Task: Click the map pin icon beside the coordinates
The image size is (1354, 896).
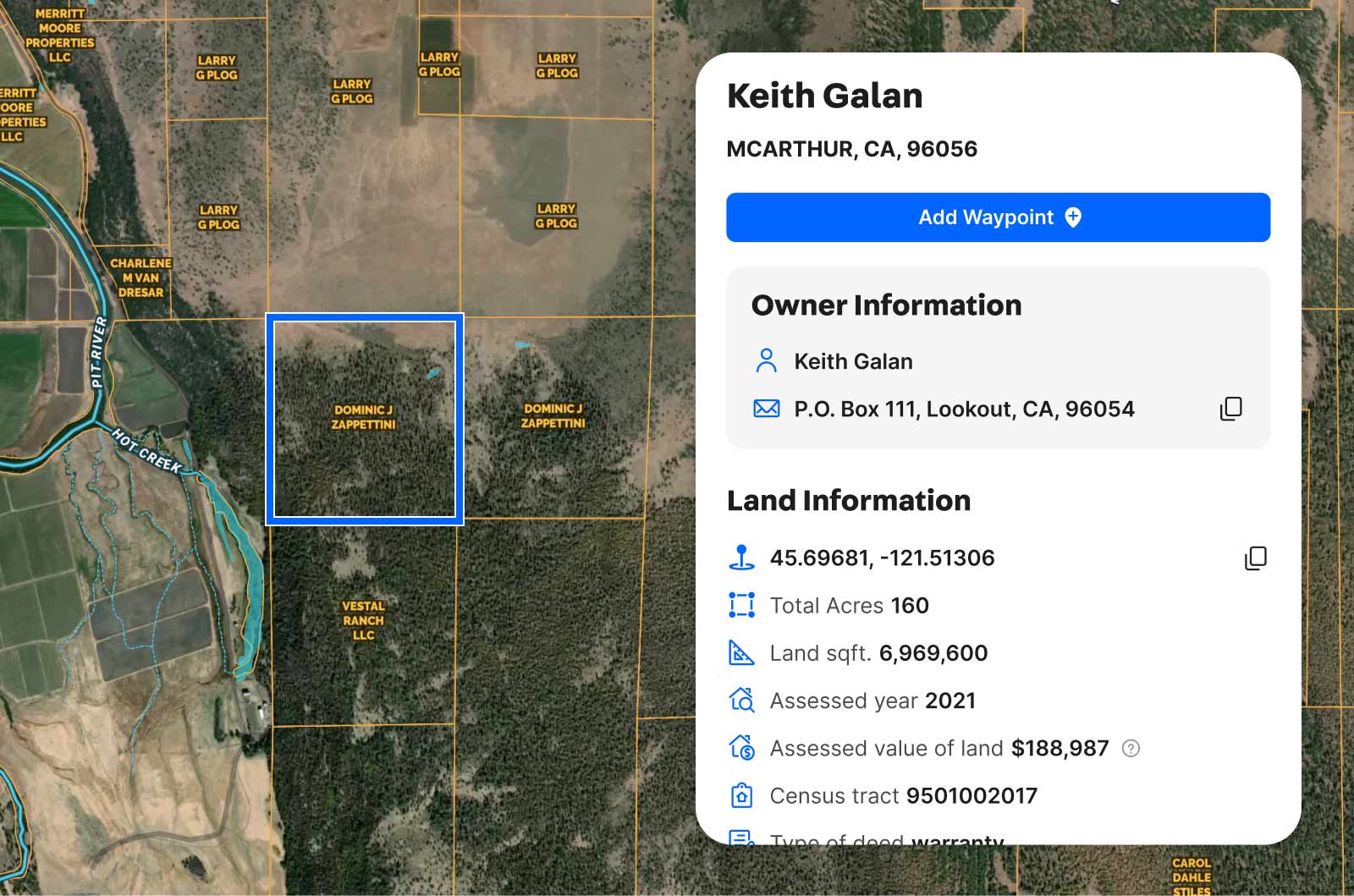Action: point(741,558)
